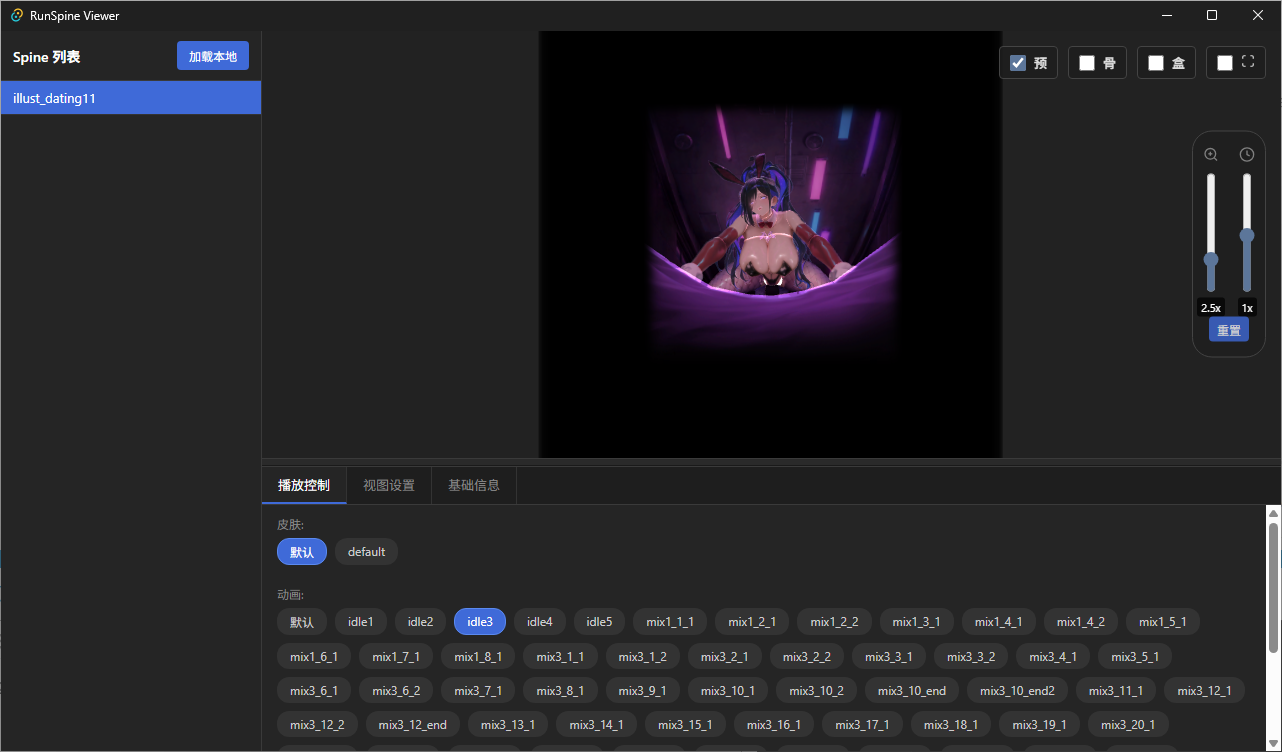Choose the mix3_12_2 animation
Screen dimensions: 1282x752
coord(317,725)
